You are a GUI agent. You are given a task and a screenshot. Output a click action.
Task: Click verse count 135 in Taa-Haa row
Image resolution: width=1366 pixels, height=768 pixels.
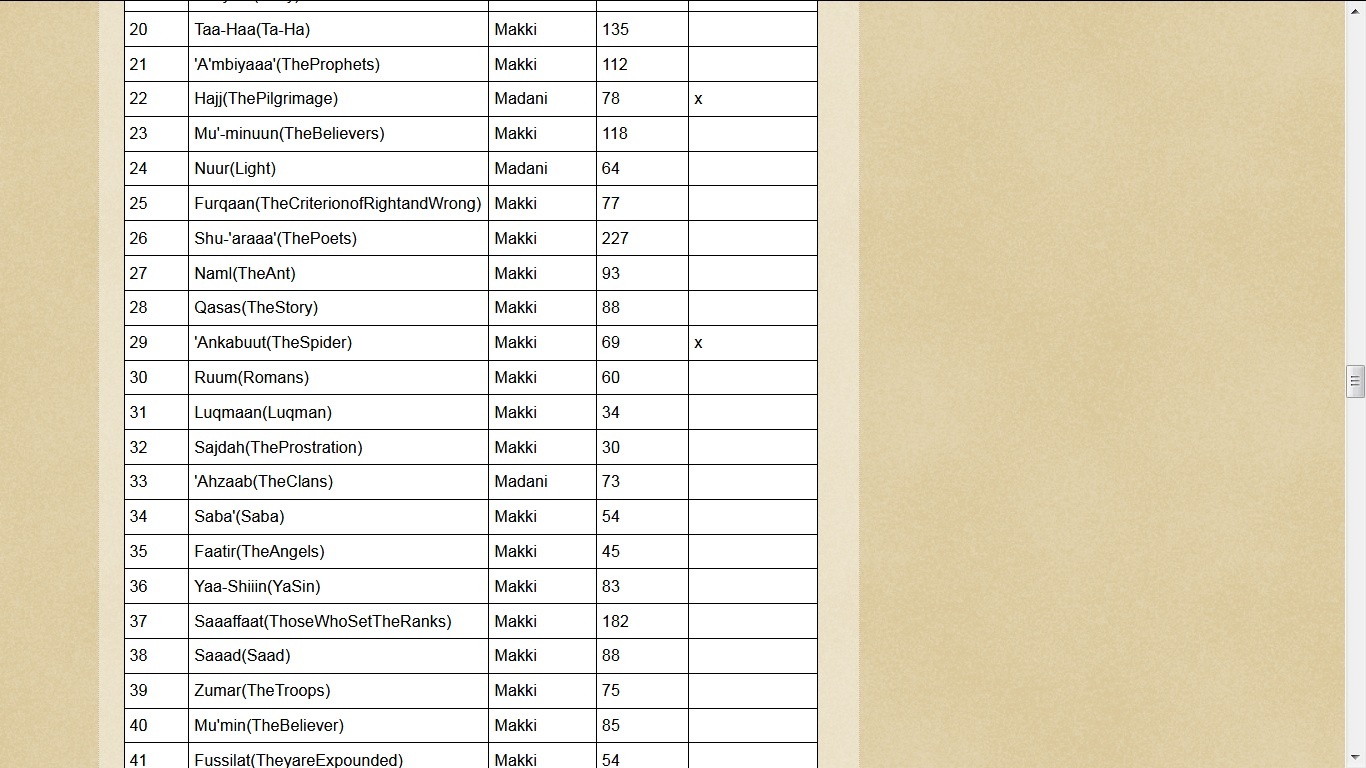(x=615, y=30)
